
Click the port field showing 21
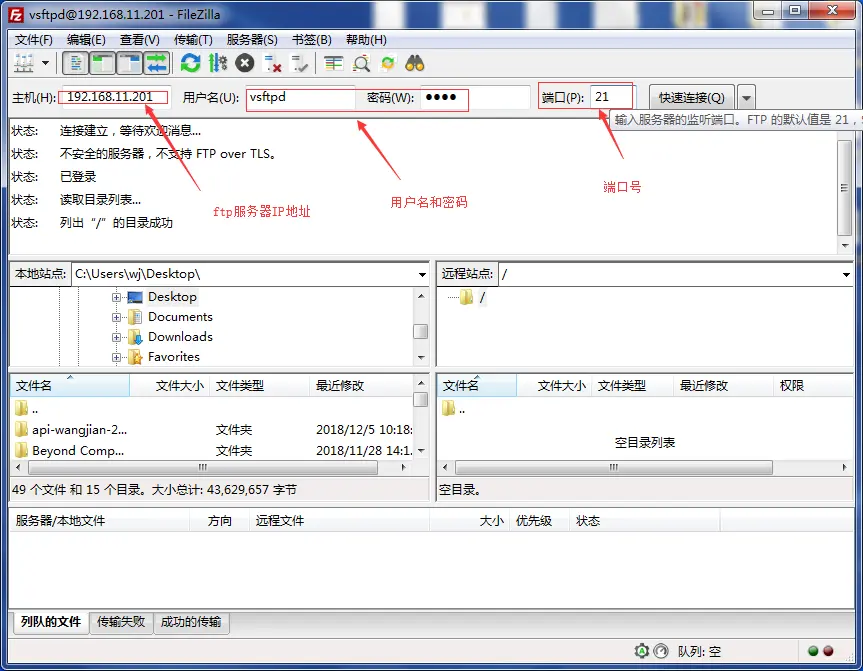(612, 97)
